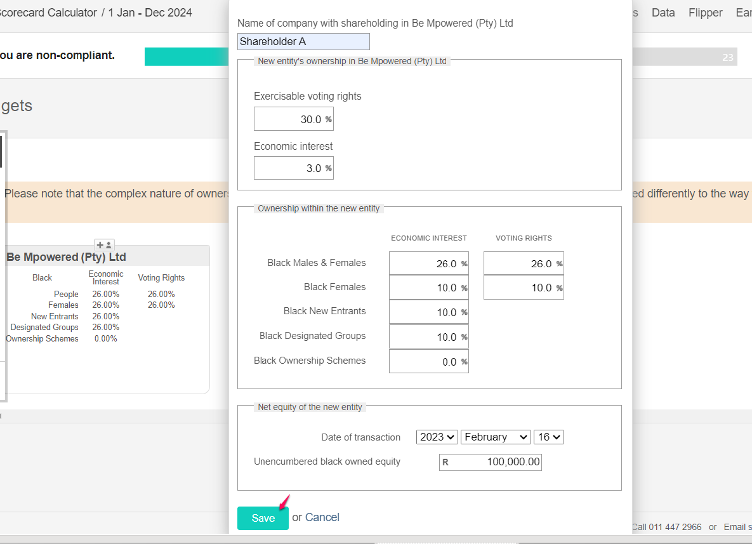Click the 23 score at progress bar end
Image resolution: width=755 pixels, height=545 pixels.
[x=728, y=57]
